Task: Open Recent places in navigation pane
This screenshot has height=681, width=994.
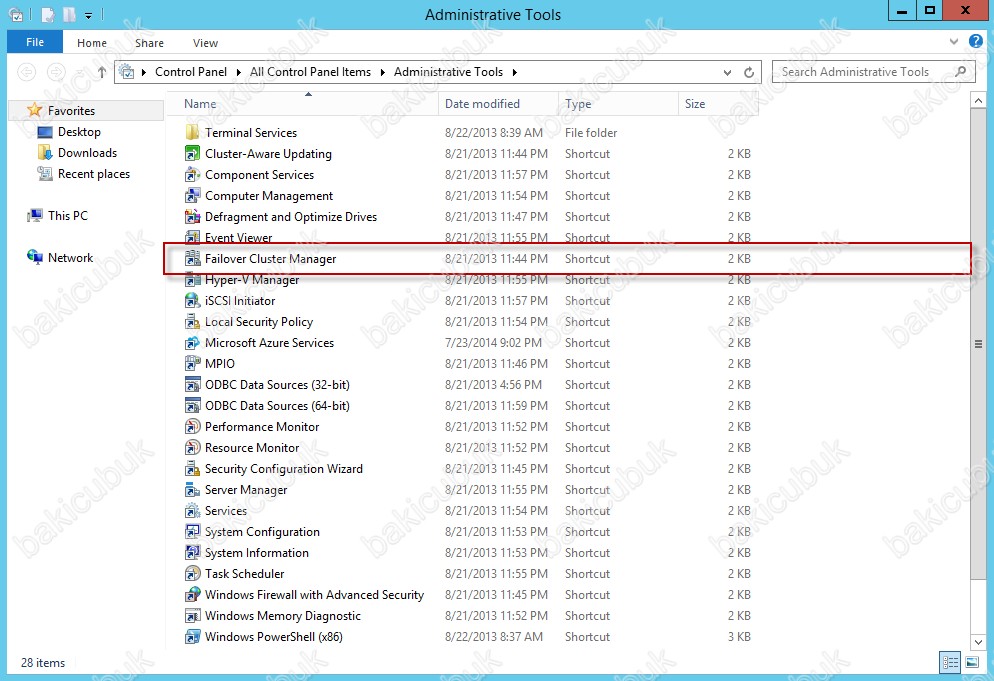Action: tap(94, 174)
